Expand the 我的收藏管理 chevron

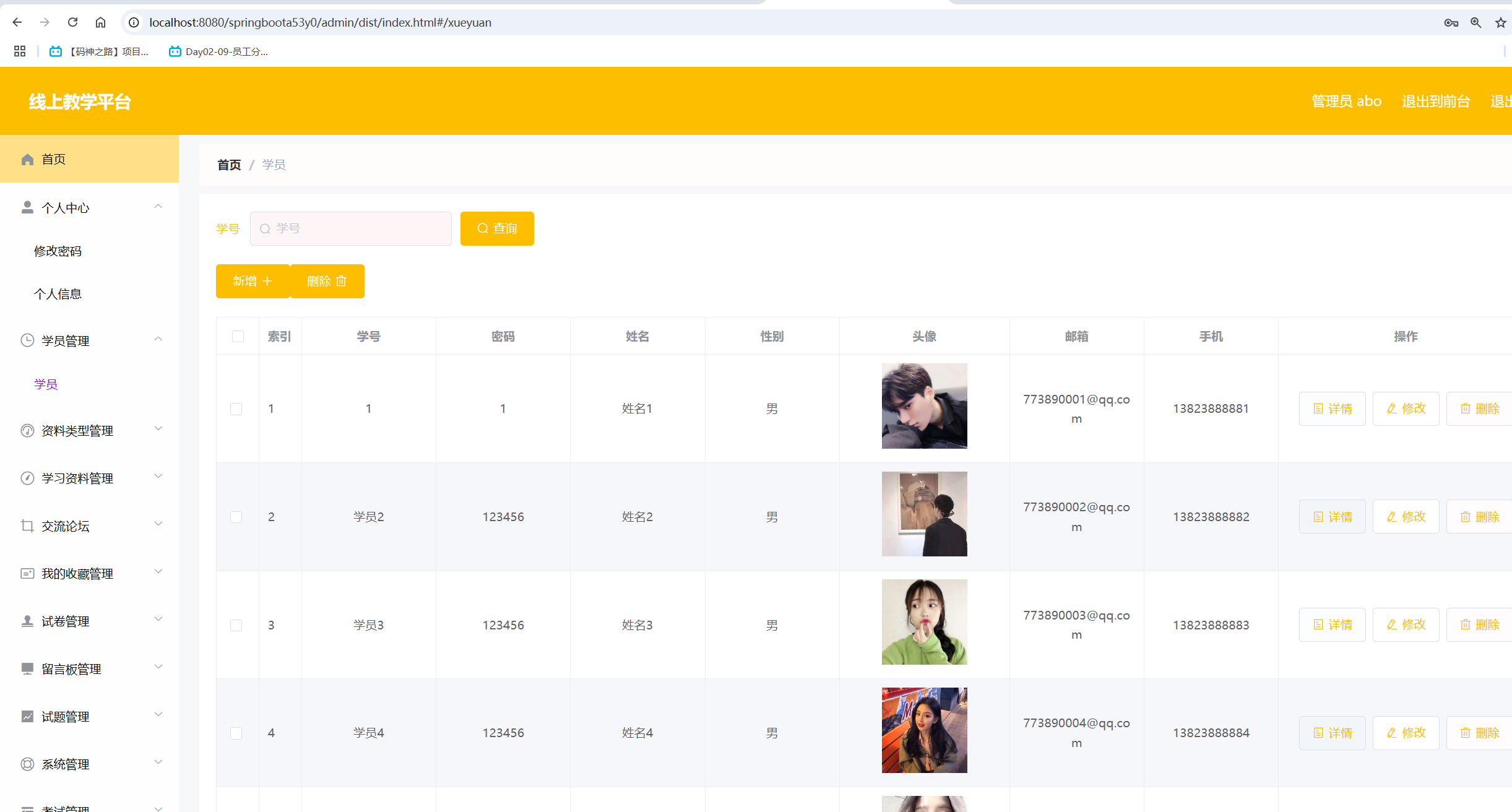pos(158,572)
